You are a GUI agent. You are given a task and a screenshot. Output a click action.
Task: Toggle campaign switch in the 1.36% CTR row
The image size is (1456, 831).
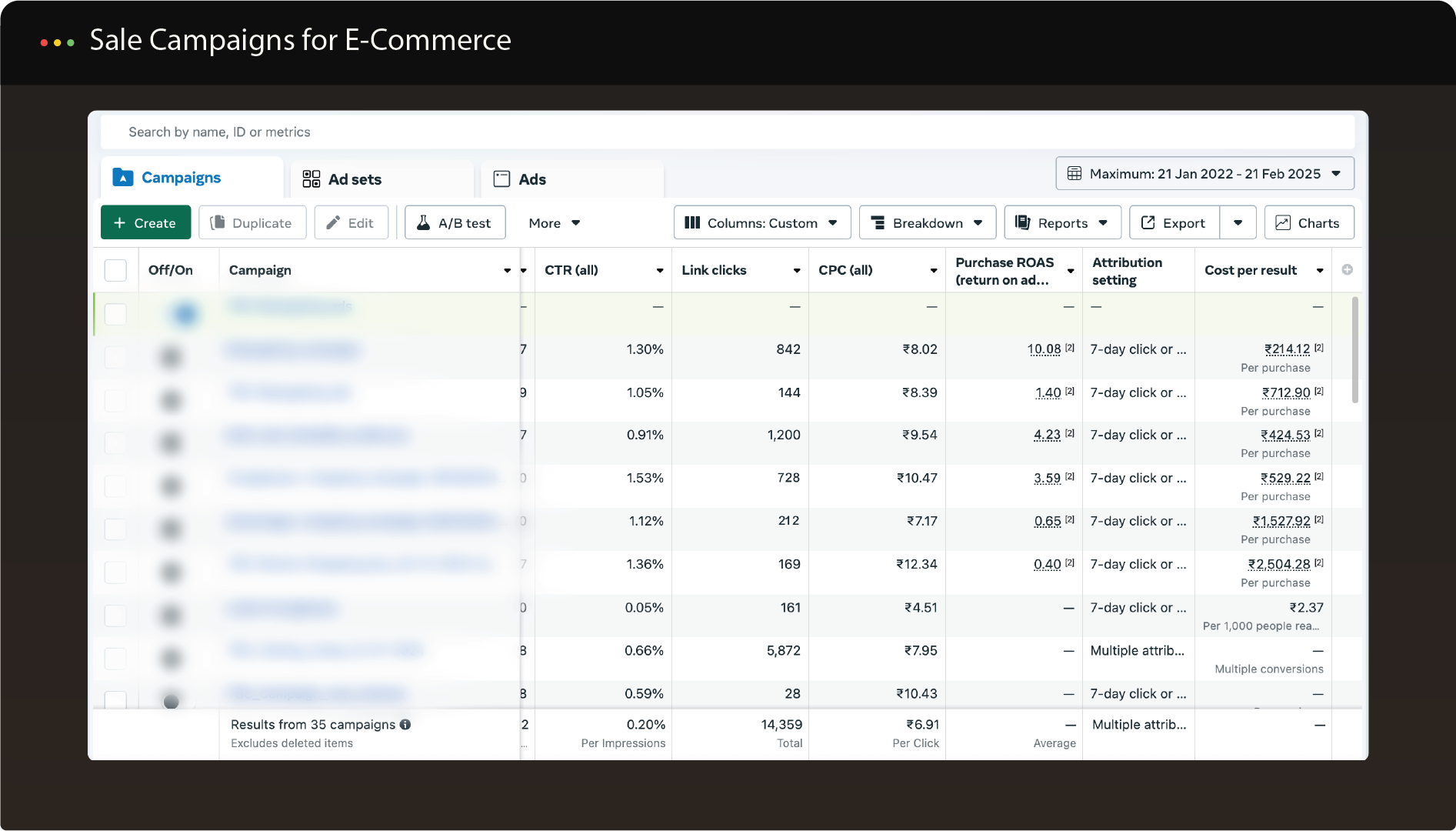(x=171, y=572)
